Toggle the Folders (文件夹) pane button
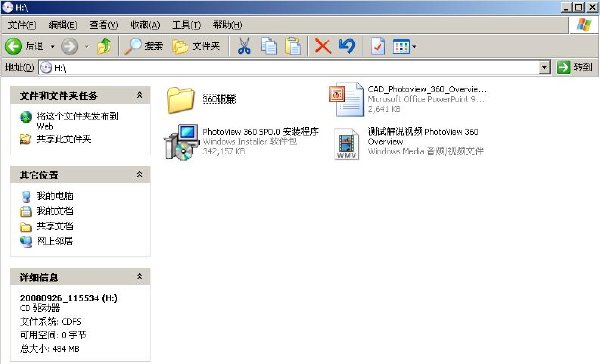Image resolution: width=600 pixels, height=364 pixels. 196,46
